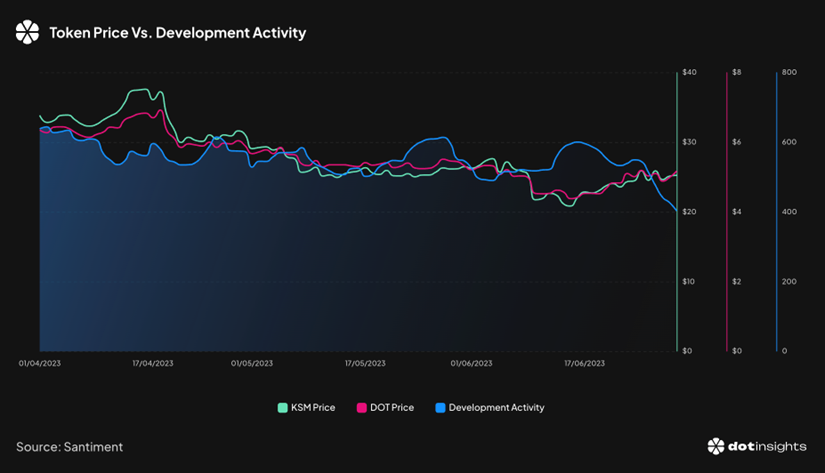825x473 pixels.
Task: Click the pink DOT Price legend swatch
Action: (361, 408)
